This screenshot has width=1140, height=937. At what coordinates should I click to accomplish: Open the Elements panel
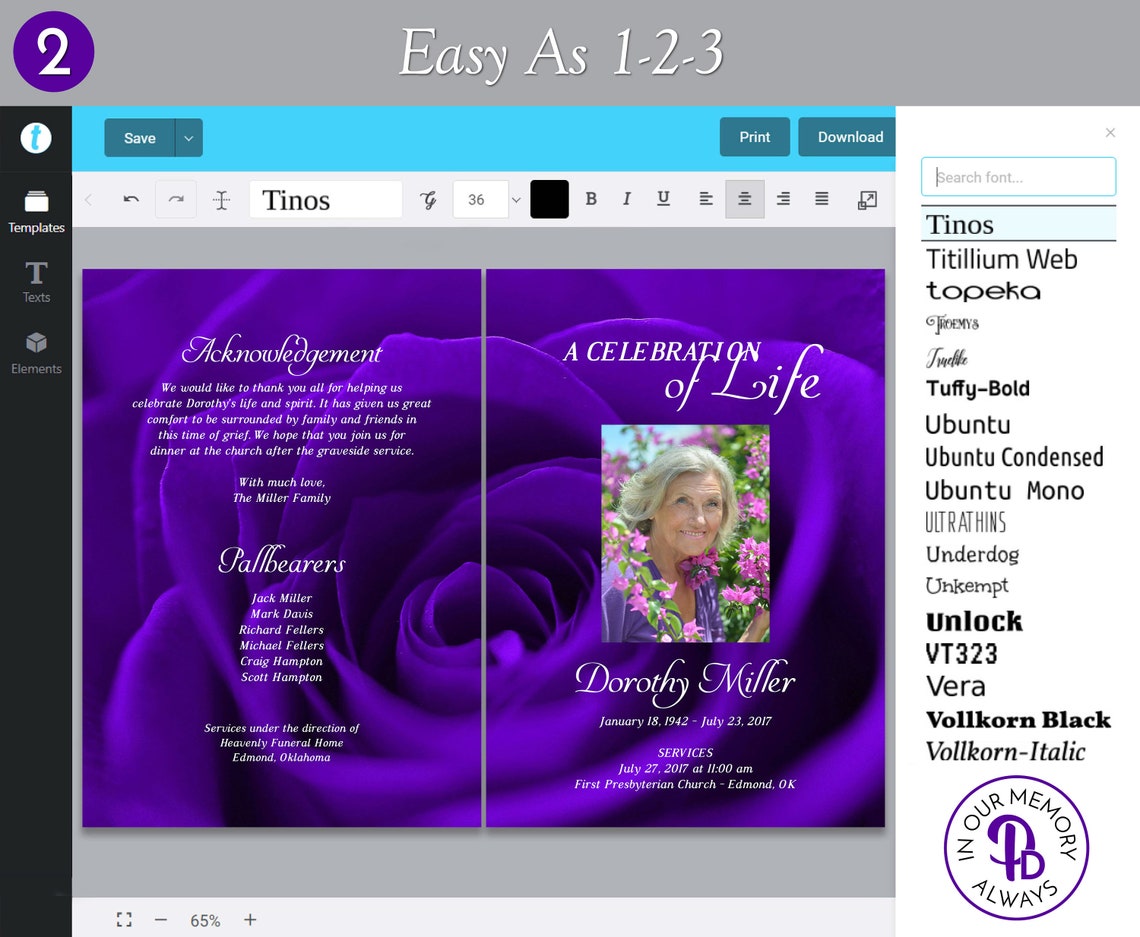point(36,352)
